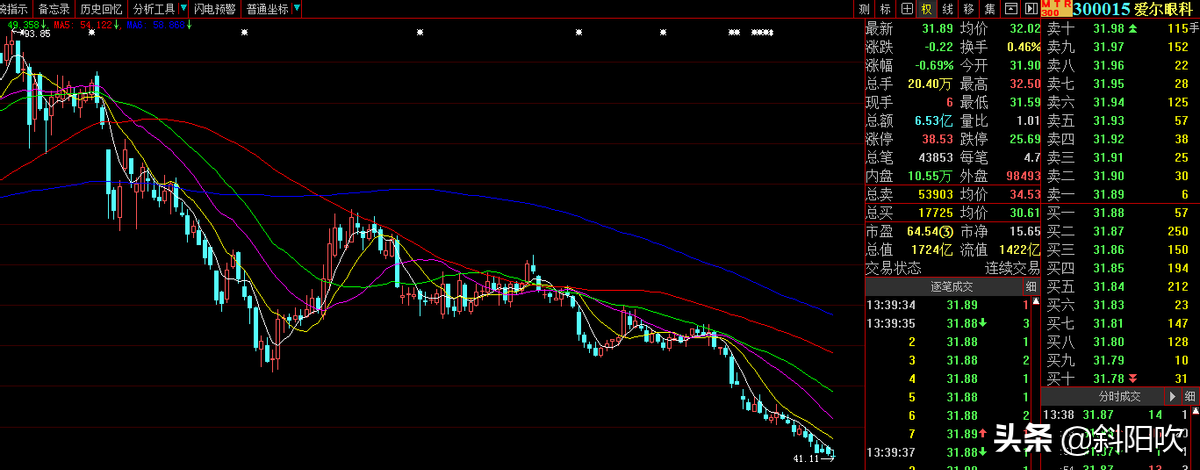The height and width of the screenshot is (470, 1200).
Task: Click the 线 line drawing icon
Action: pyautogui.click(x=946, y=9)
